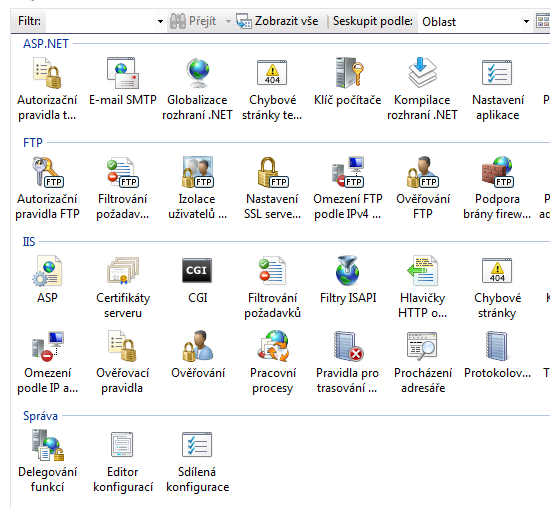The width and height of the screenshot is (550, 509).
Task: Open the ASP feature in IIS
Action: 47,280
